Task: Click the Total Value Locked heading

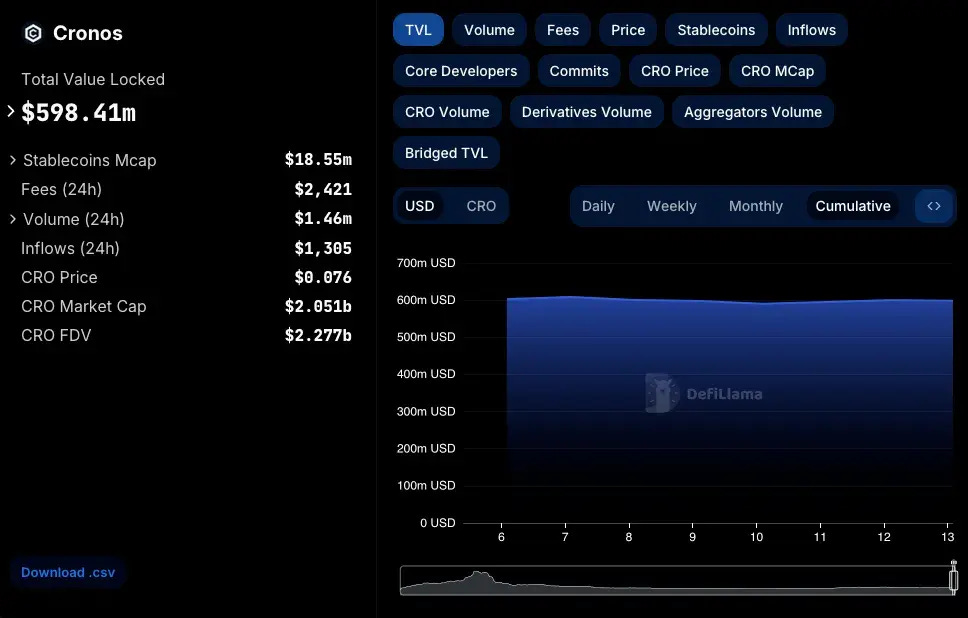Action: pyautogui.click(x=93, y=79)
